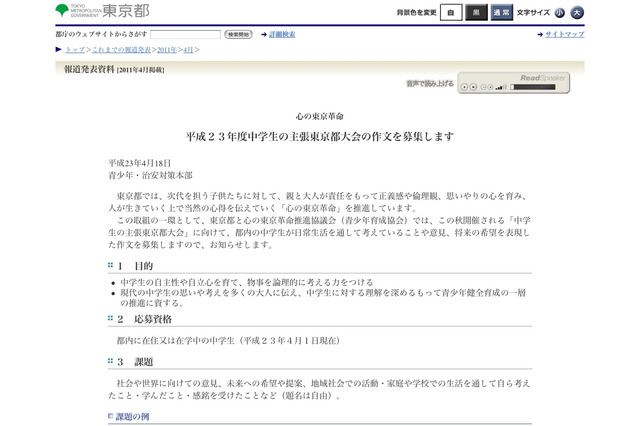Set text size to large (大)

coord(577,13)
